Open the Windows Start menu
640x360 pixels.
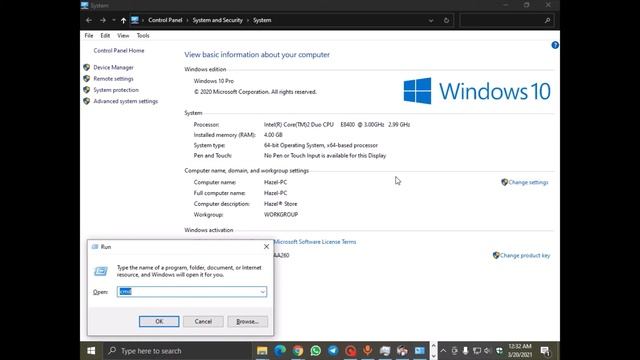coord(91,351)
